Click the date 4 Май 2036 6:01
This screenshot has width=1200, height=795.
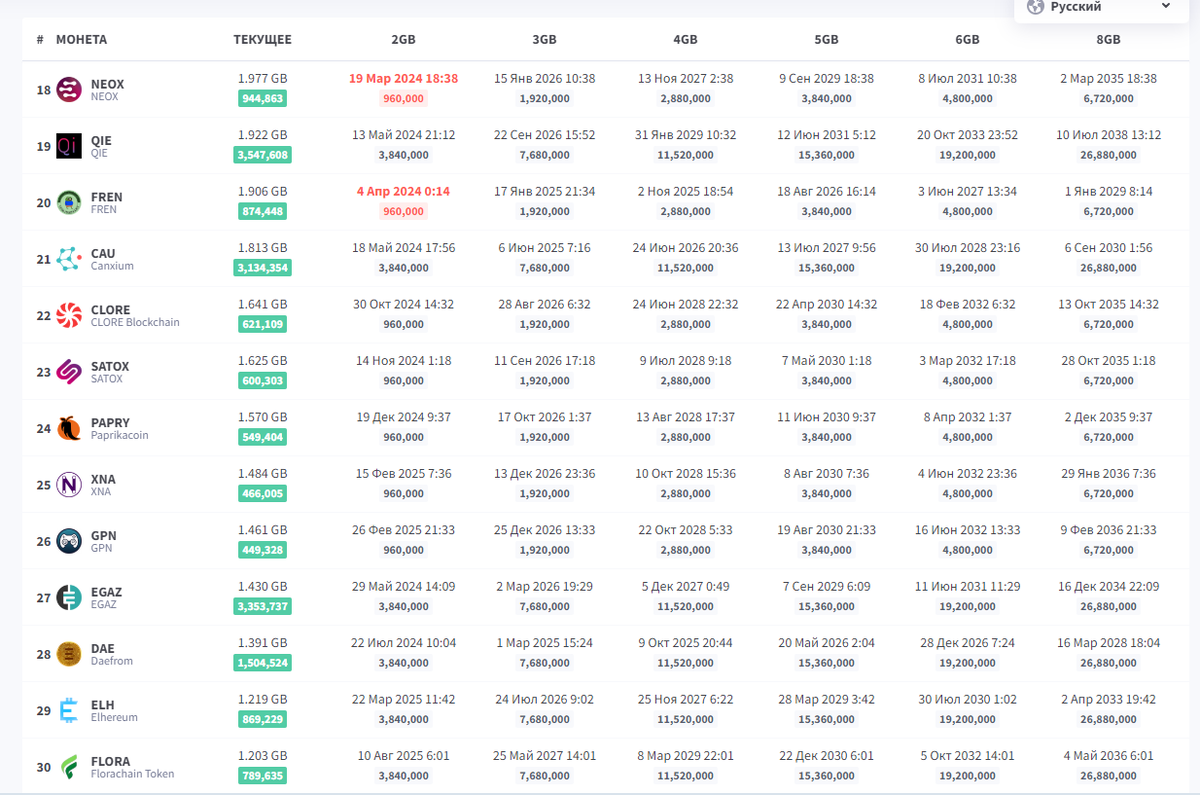pyautogui.click(x=1108, y=756)
